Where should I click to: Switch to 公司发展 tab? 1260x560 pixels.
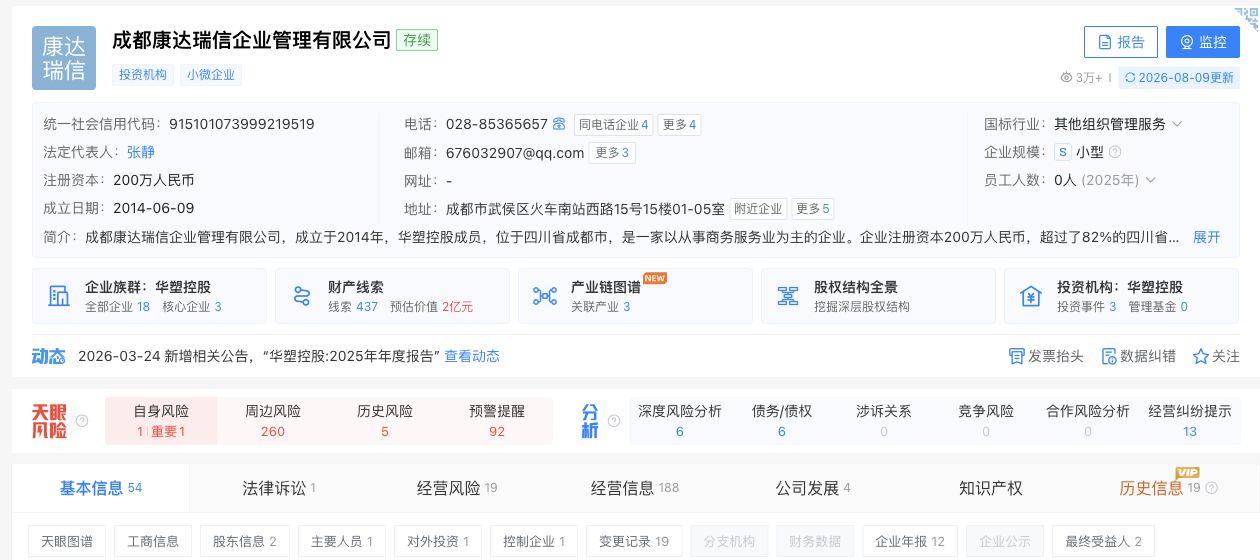tap(813, 488)
